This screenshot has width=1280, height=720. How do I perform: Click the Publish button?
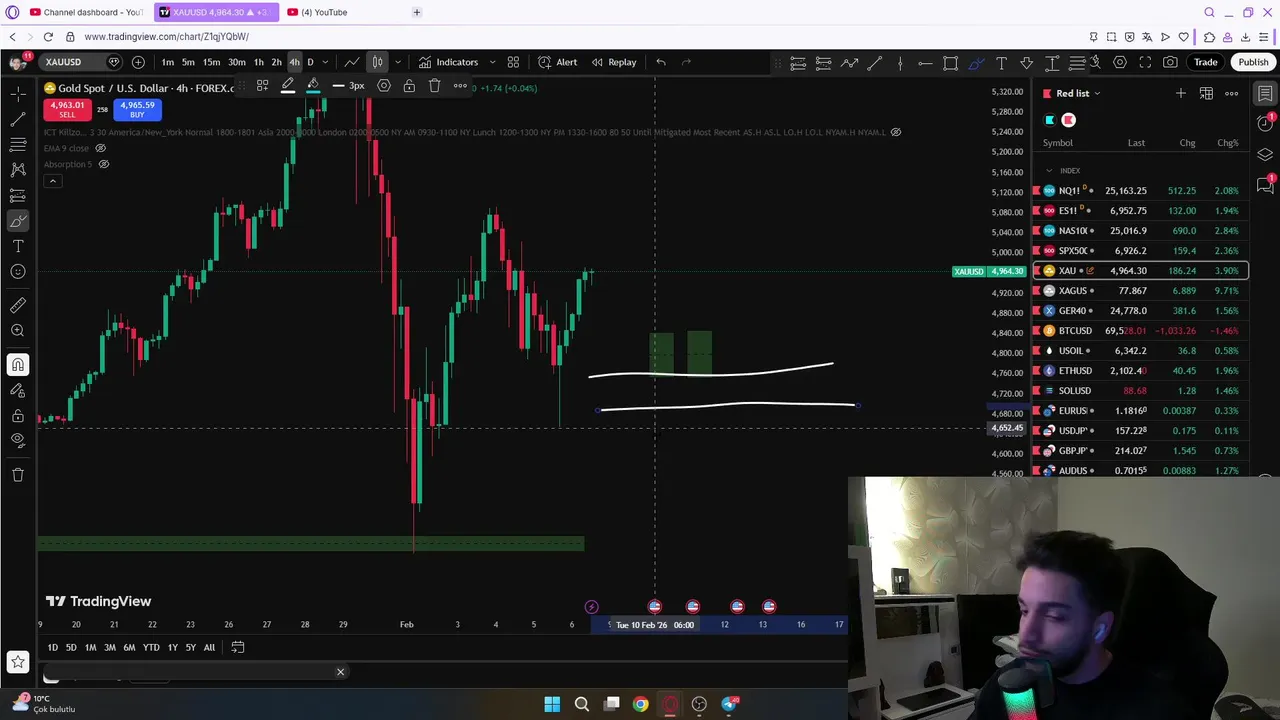tap(1253, 62)
